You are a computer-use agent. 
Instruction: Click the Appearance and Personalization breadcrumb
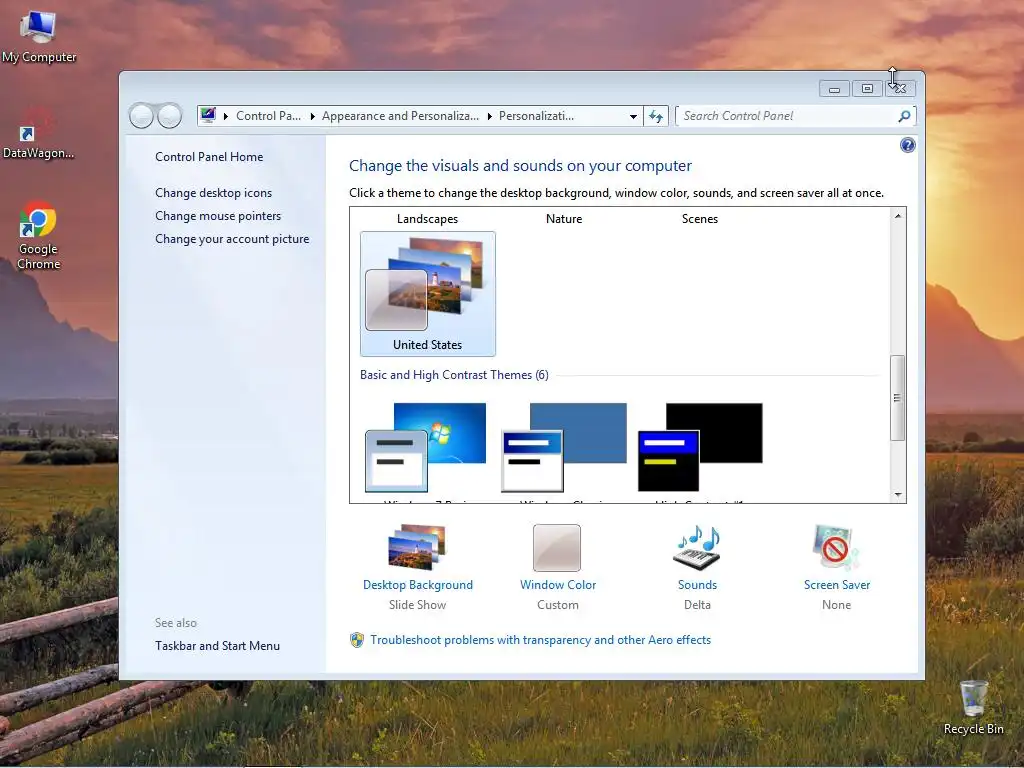[400, 116]
